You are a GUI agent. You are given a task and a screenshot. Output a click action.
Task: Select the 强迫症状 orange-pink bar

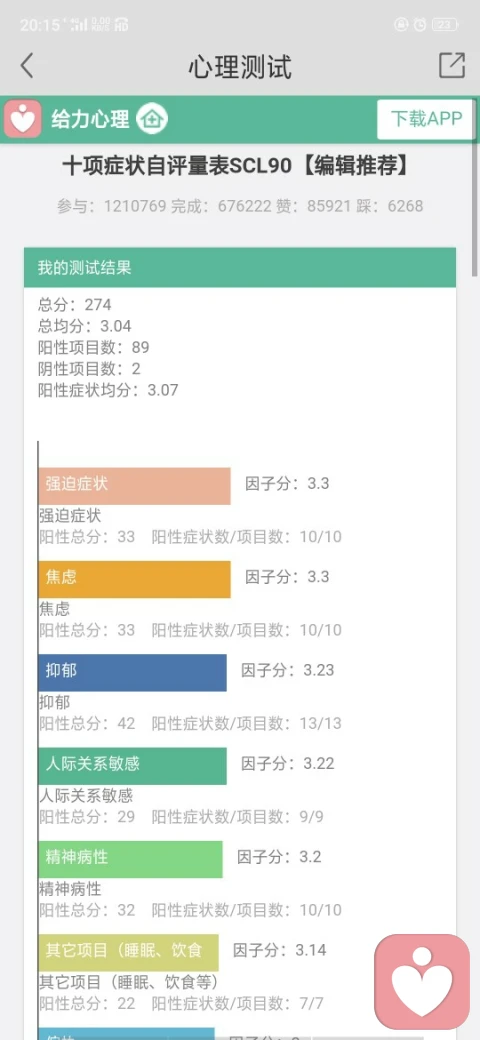coord(135,486)
